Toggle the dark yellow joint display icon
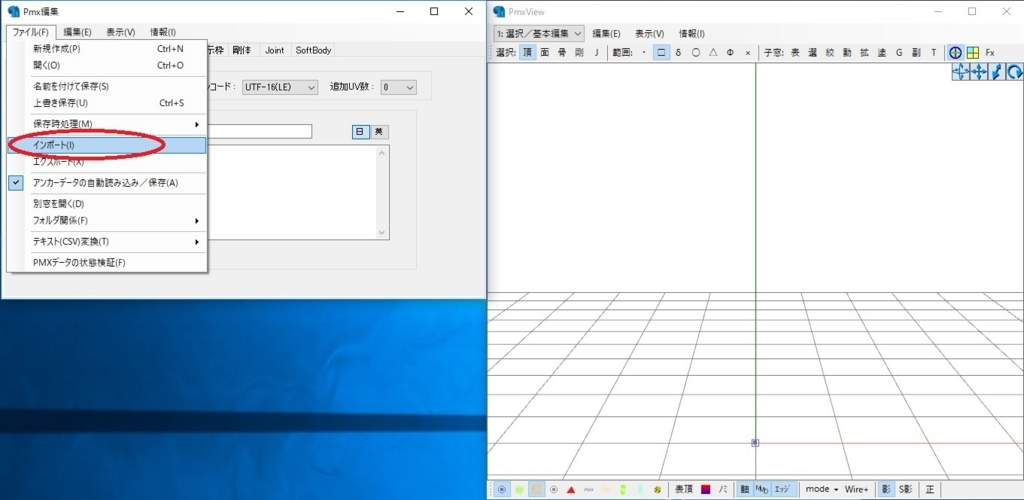The width and height of the screenshot is (1024, 500). 658,489
